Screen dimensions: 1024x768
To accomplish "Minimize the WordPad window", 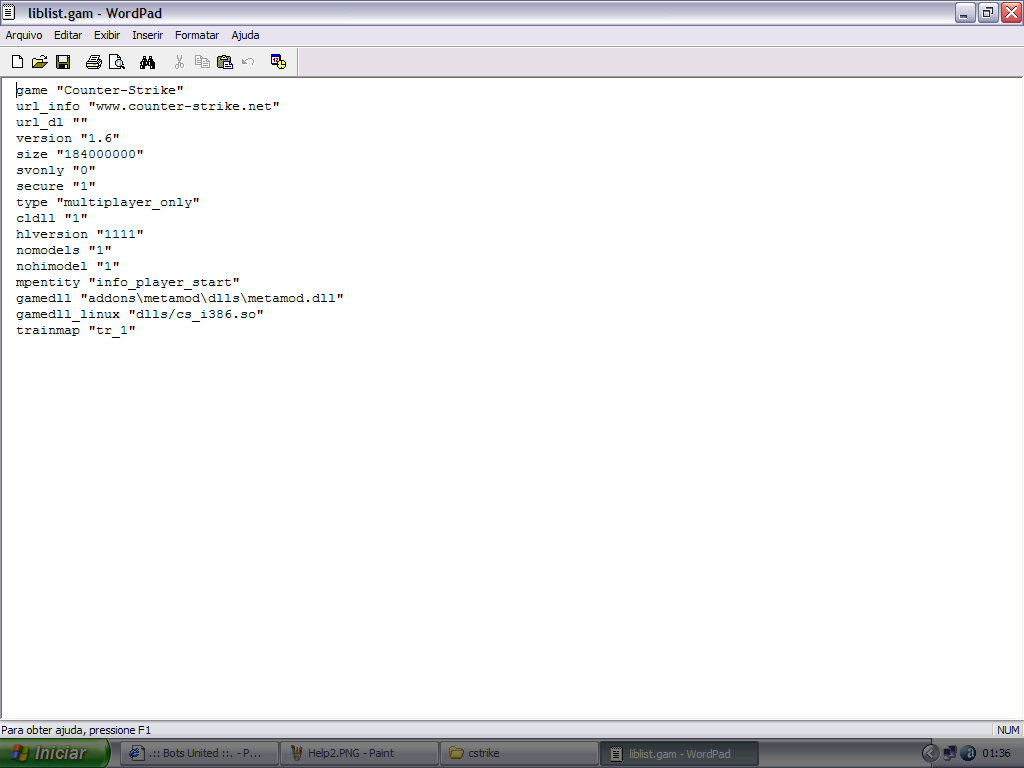I will pos(965,12).
